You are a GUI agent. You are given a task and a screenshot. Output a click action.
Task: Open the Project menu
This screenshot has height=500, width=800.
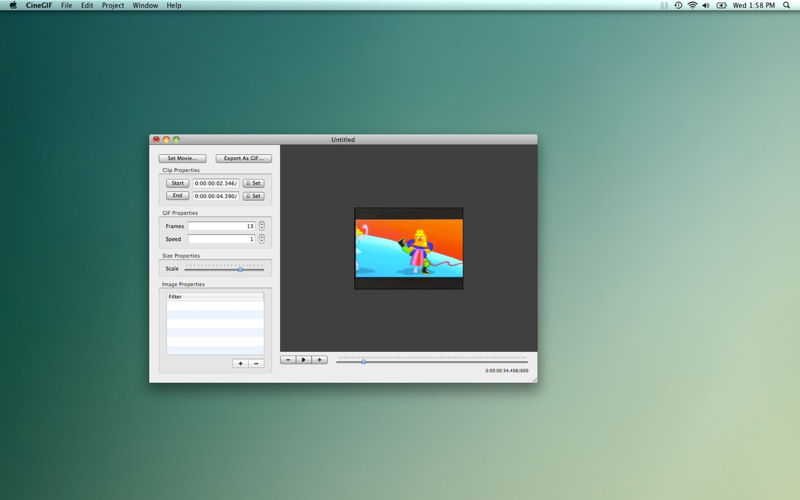click(113, 5)
